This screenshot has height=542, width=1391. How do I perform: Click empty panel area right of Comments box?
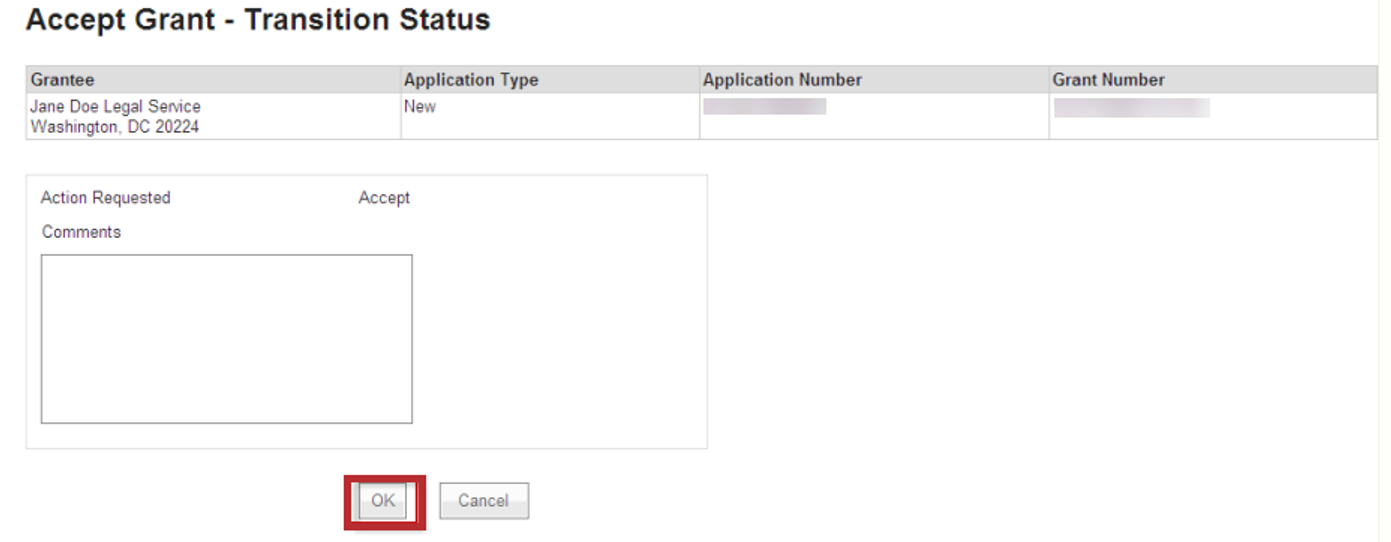tap(558, 338)
